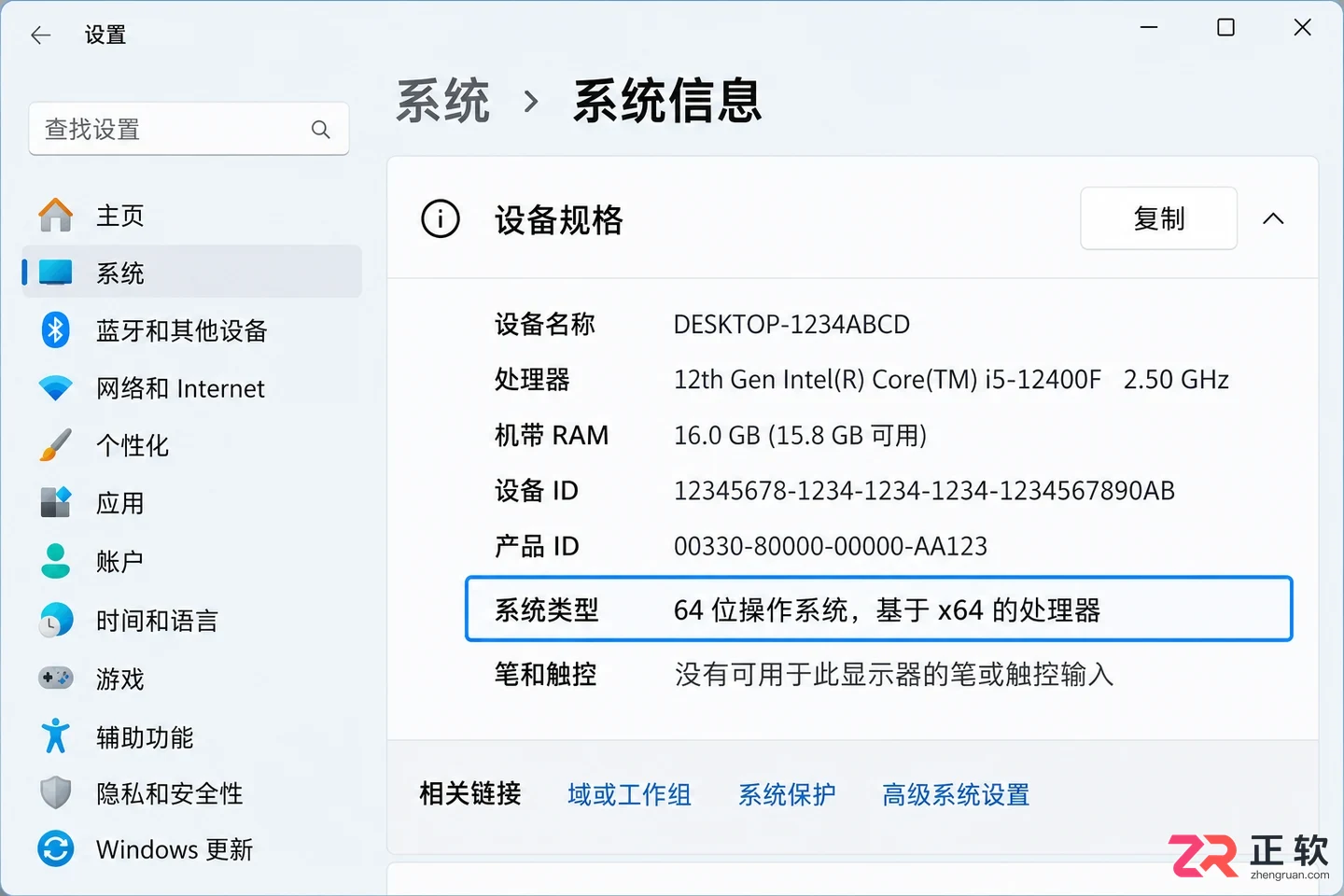Image resolution: width=1344 pixels, height=896 pixels.
Task: Open 应用 label in the sidebar
Action: point(120,503)
